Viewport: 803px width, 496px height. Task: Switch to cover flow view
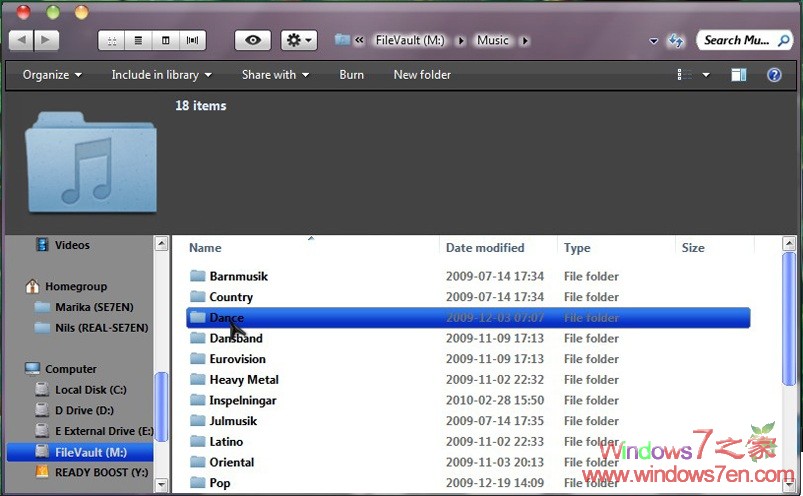coord(193,40)
